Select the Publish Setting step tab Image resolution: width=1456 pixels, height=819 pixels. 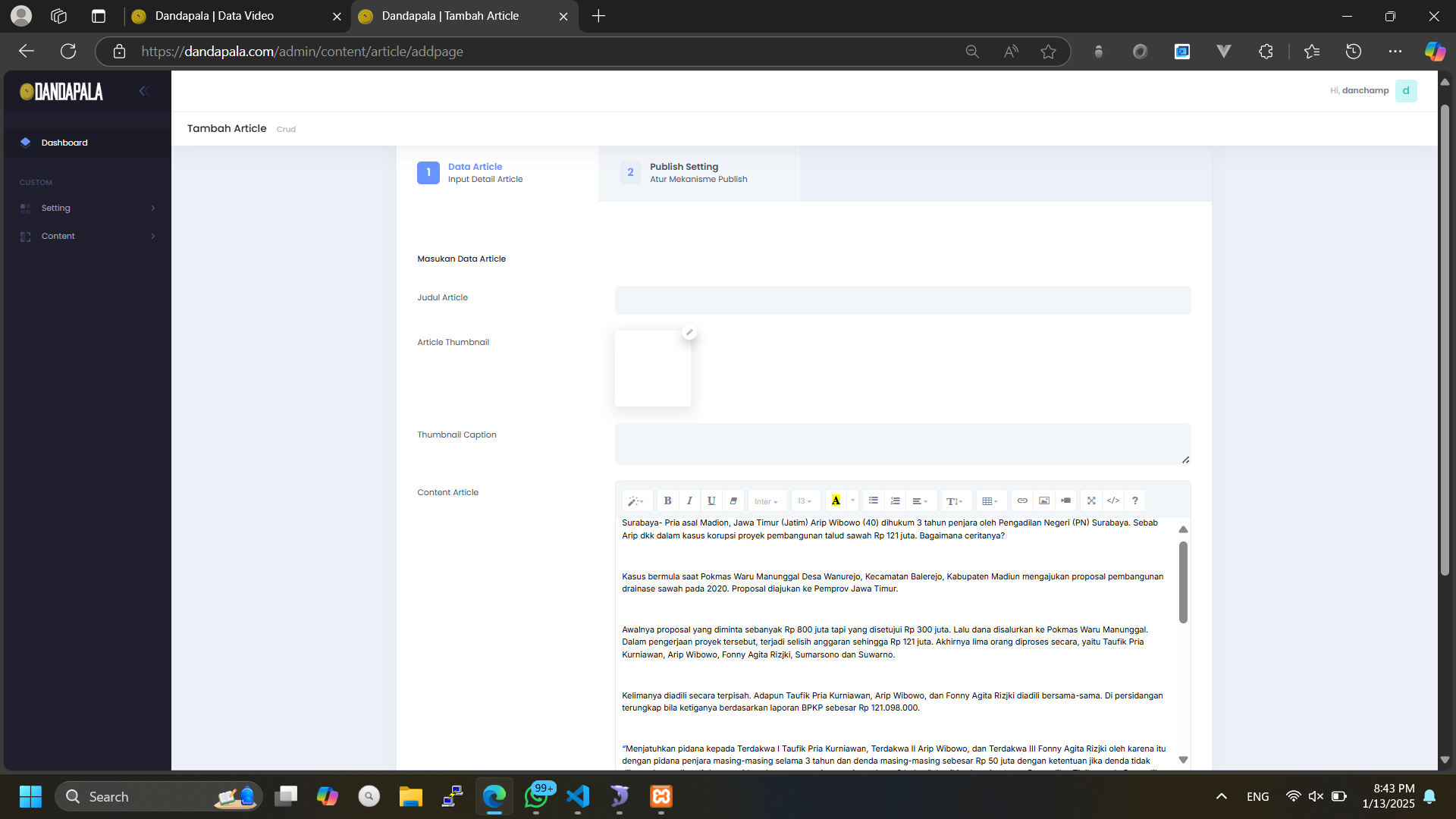(x=699, y=173)
